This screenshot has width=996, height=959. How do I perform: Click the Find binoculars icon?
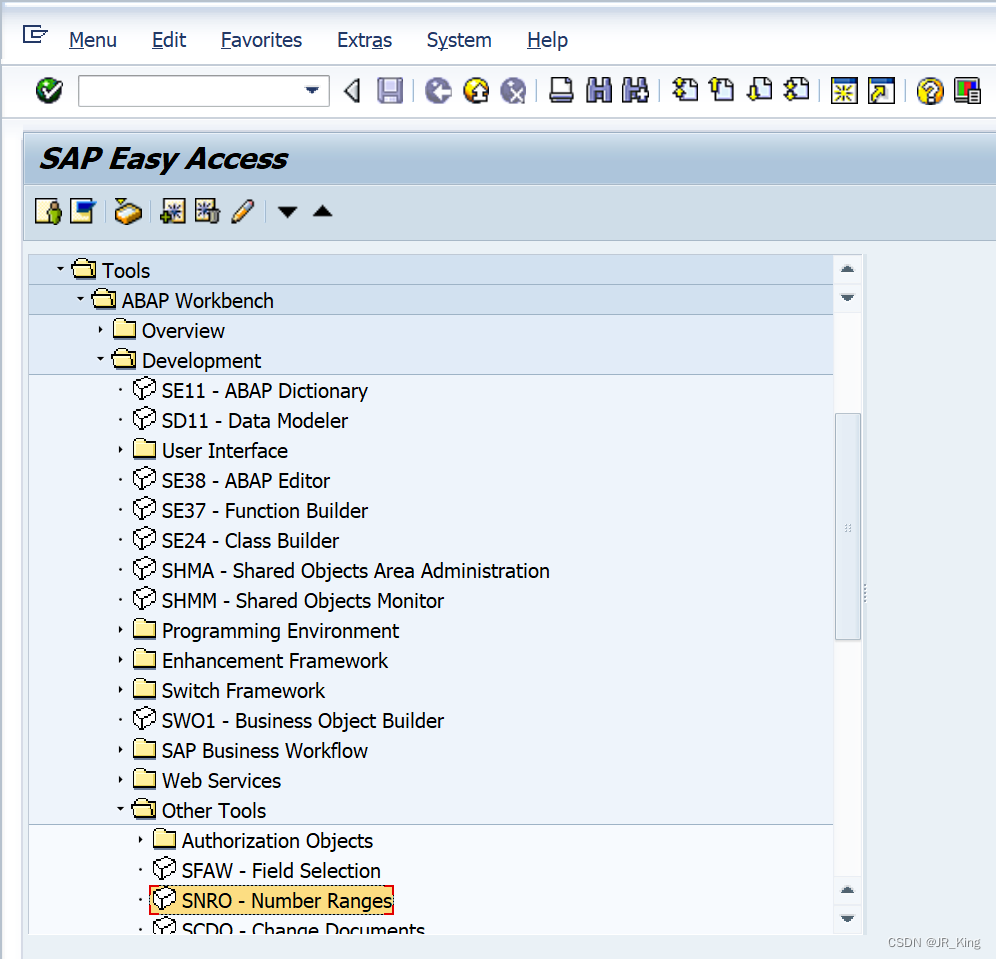pyautogui.click(x=599, y=90)
